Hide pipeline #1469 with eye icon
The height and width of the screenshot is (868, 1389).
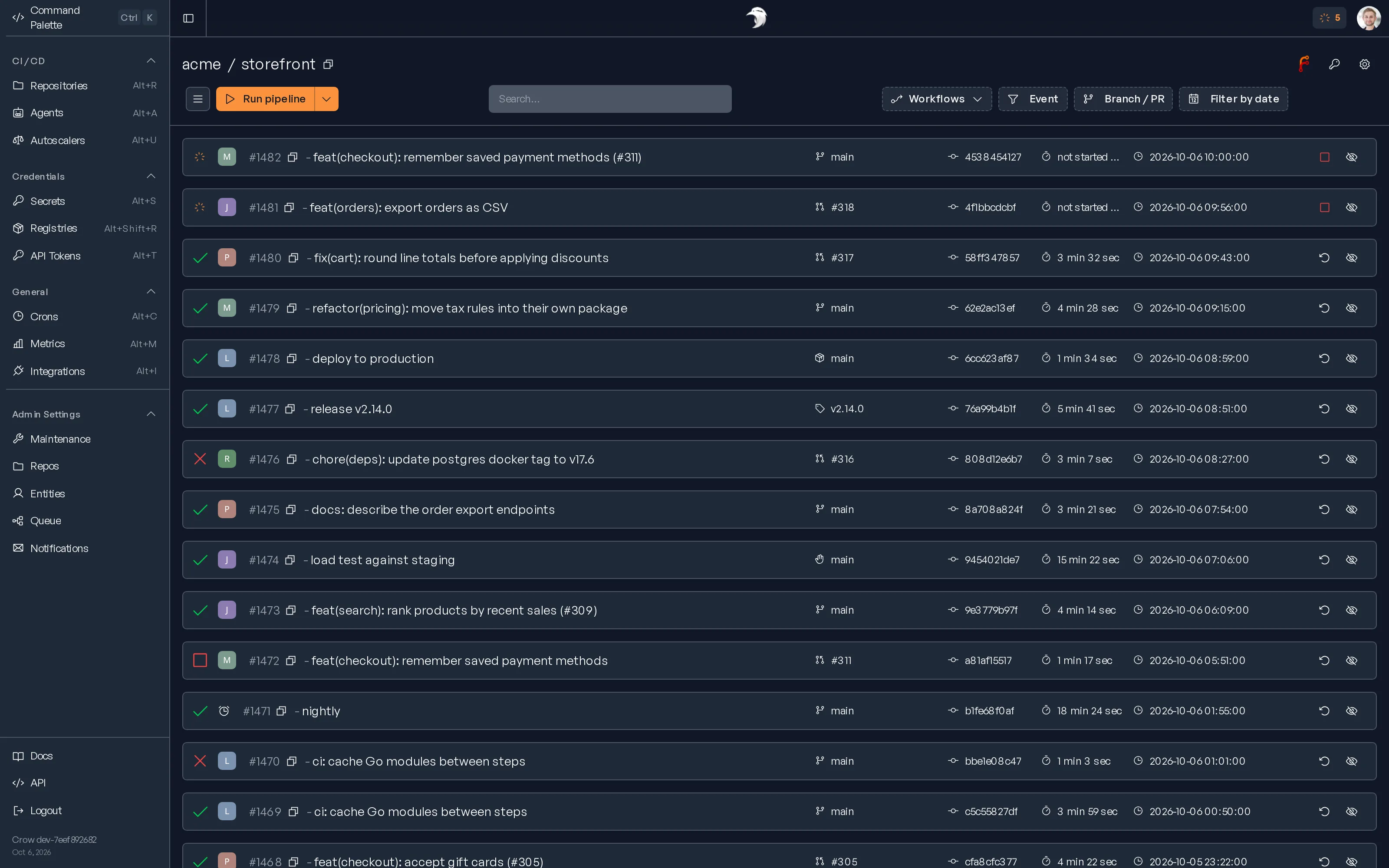(1352, 812)
